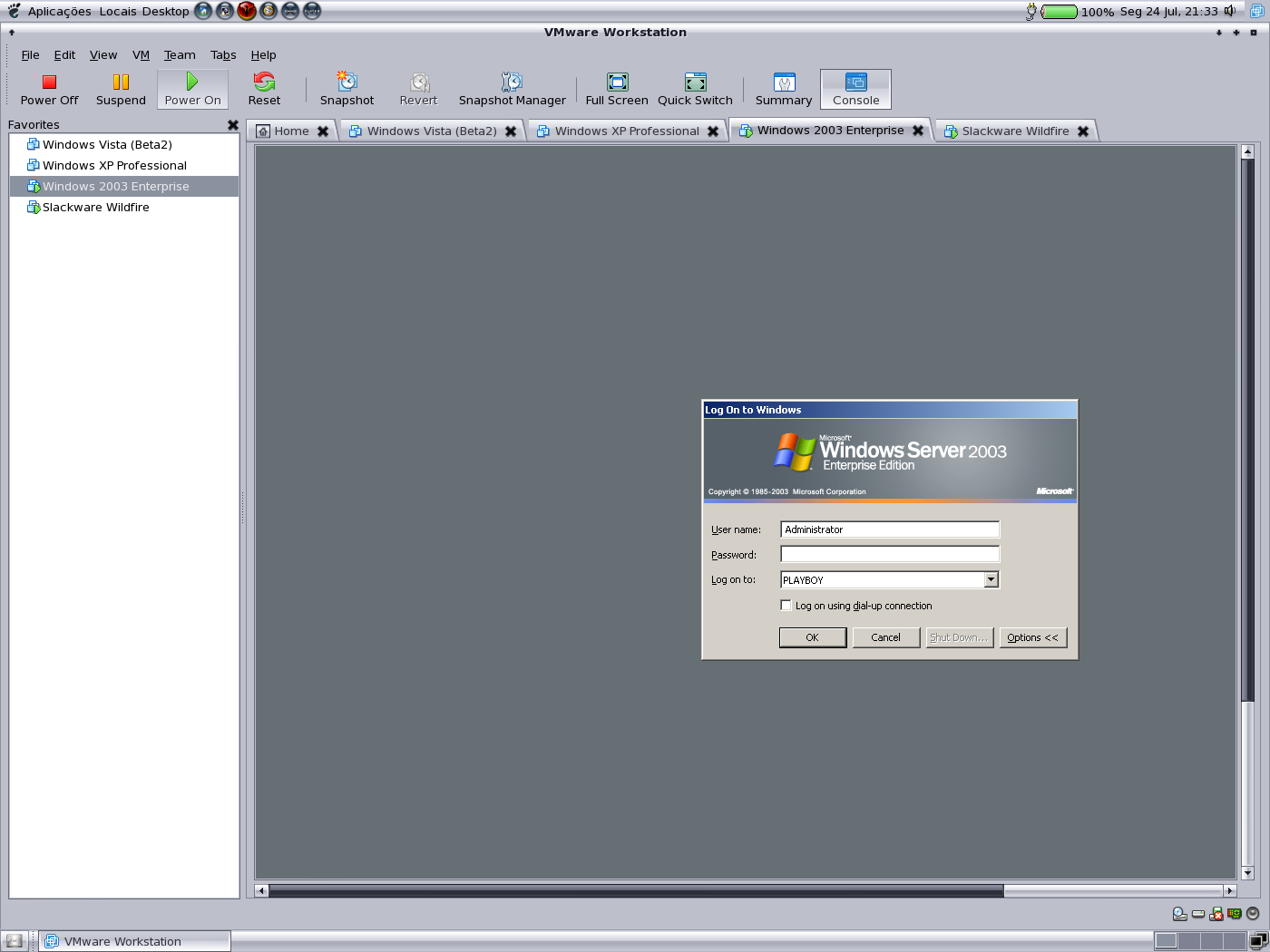
Task: Open the View menu
Action: [103, 55]
